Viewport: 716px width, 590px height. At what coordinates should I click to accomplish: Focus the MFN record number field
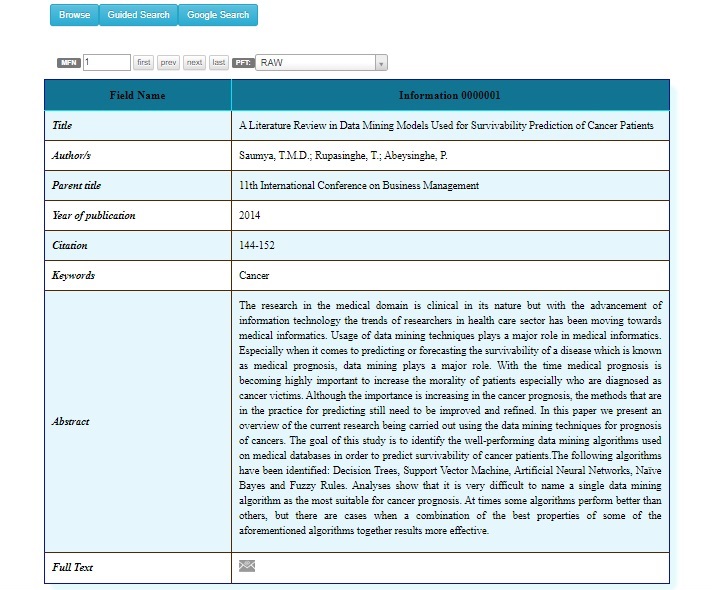pyautogui.click(x=106, y=62)
